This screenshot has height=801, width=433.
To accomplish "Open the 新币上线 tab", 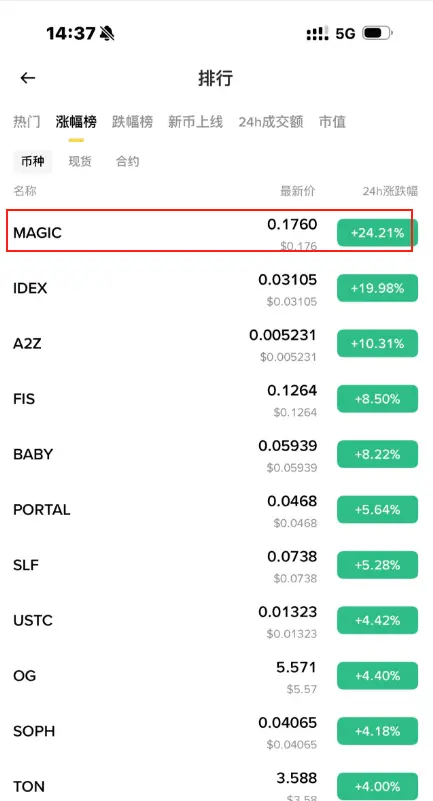I will click(196, 122).
